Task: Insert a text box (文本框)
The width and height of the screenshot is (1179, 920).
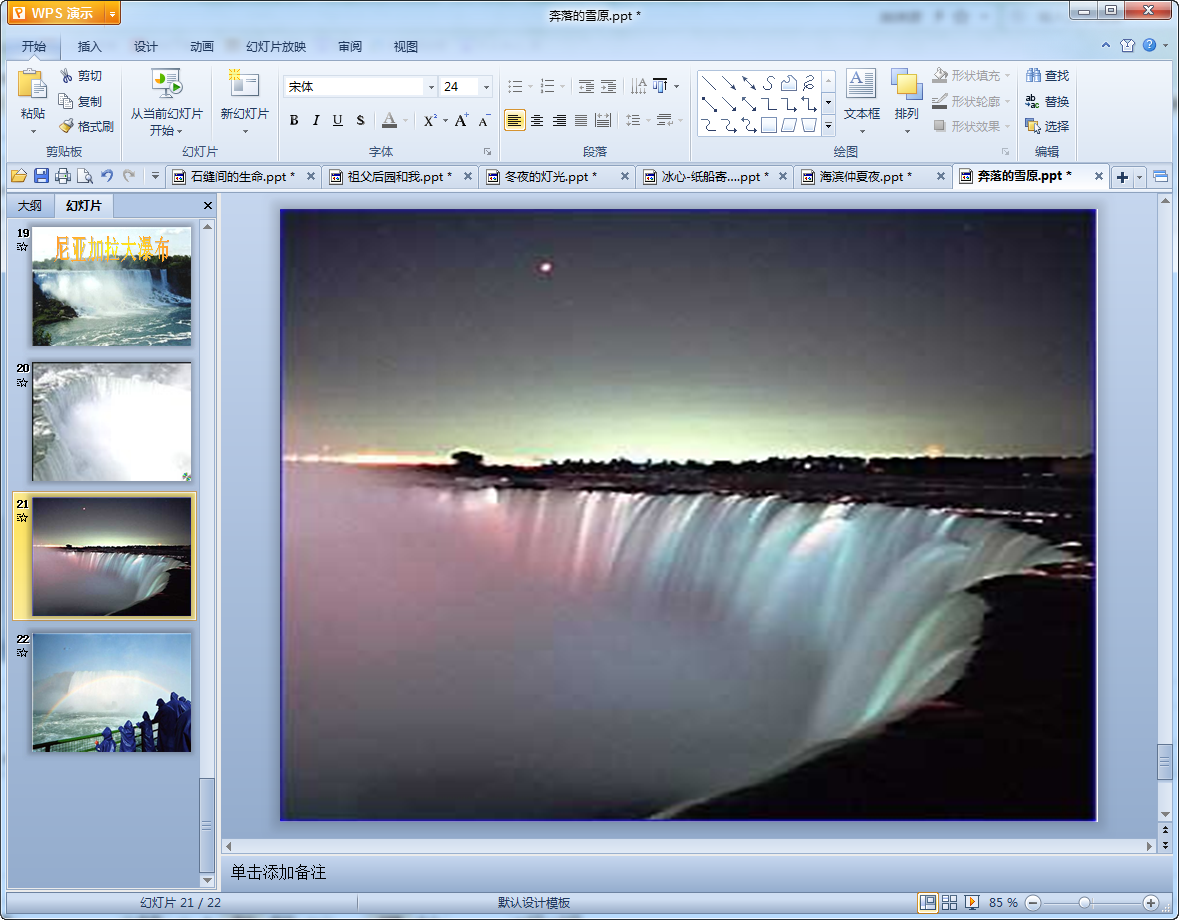Action: click(861, 85)
